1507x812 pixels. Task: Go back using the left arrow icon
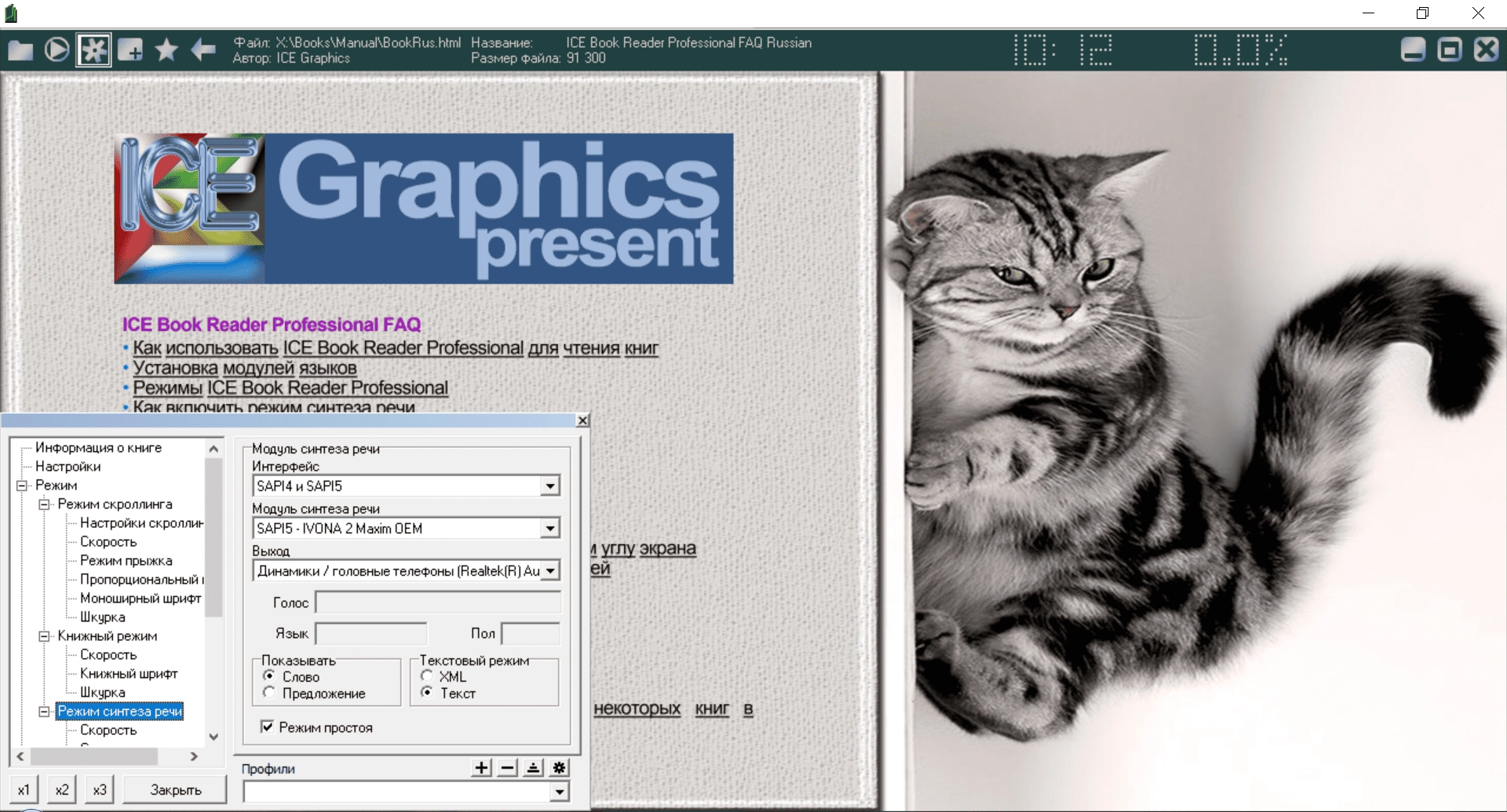[203, 50]
